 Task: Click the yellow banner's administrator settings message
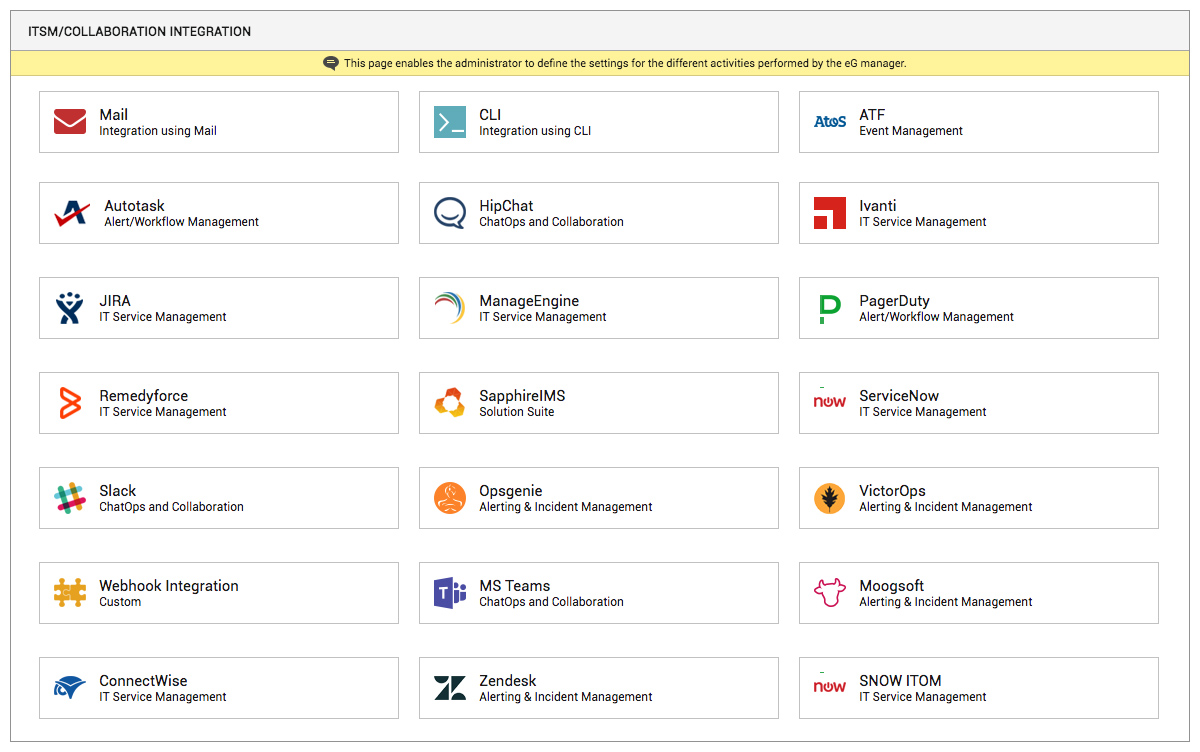point(626,63)
